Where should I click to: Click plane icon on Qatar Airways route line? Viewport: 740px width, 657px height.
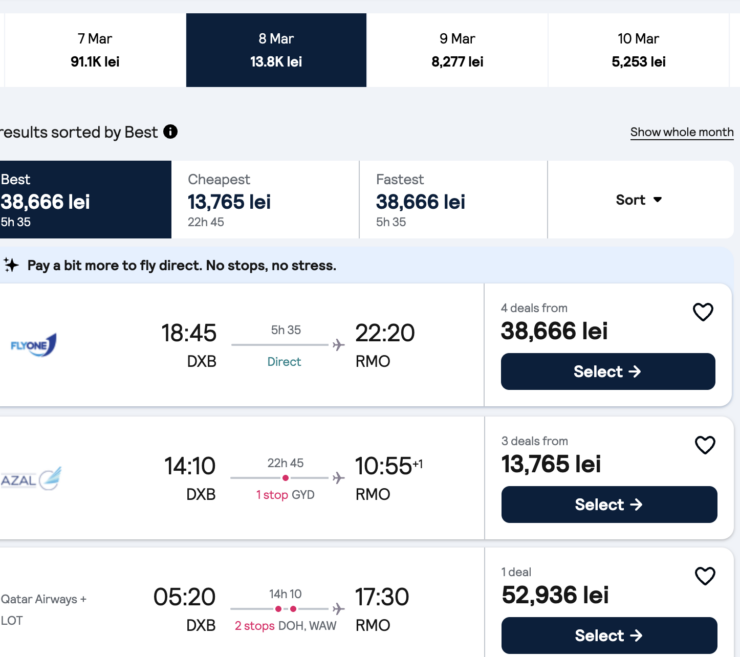[x=338, y=609]
